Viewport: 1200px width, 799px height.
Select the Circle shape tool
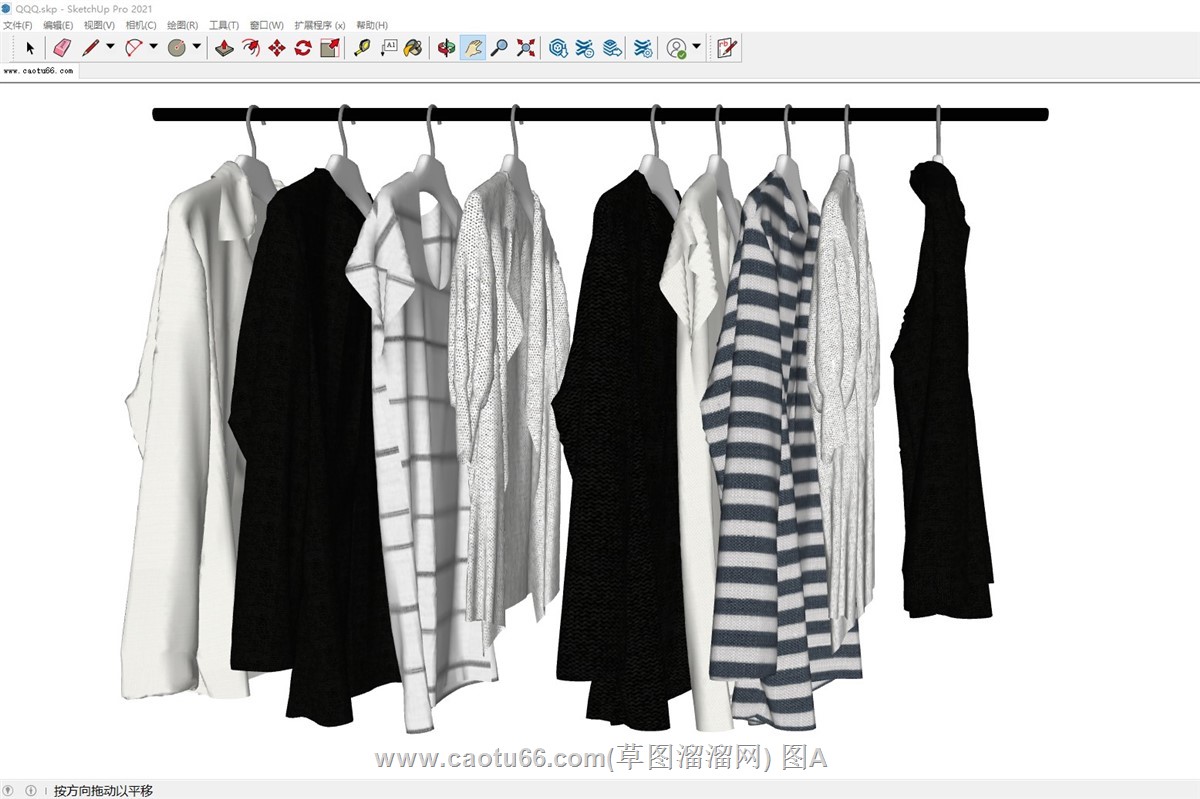[178, 47]
